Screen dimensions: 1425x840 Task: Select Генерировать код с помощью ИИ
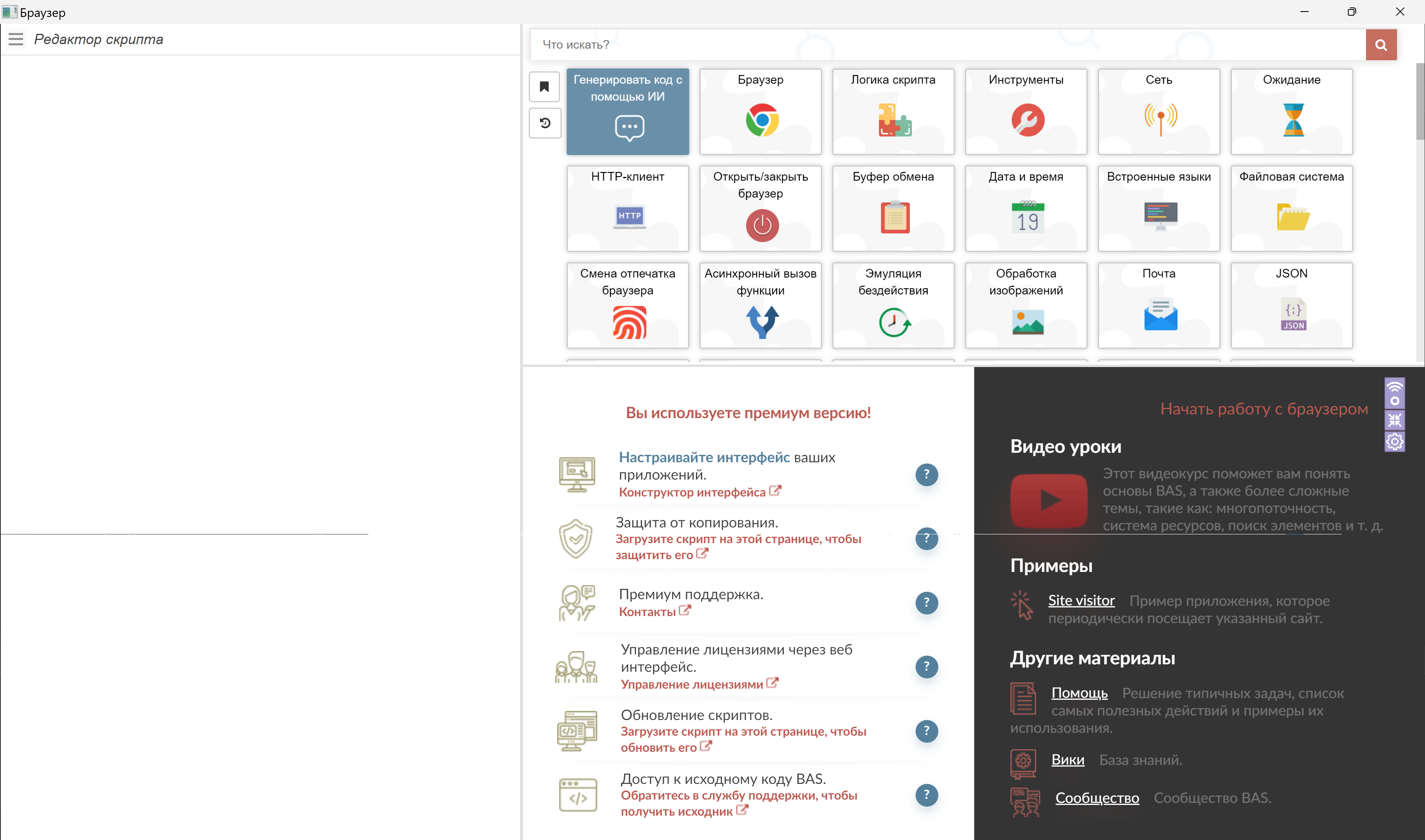pos(627,111)
